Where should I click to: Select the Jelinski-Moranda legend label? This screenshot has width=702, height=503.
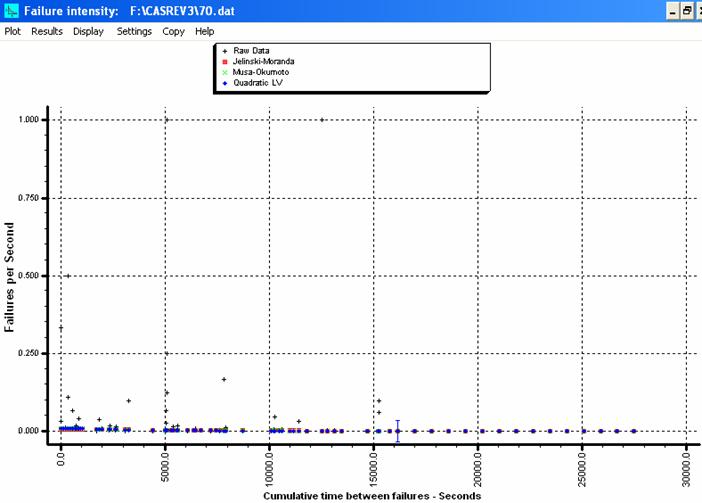pos(264,62)
